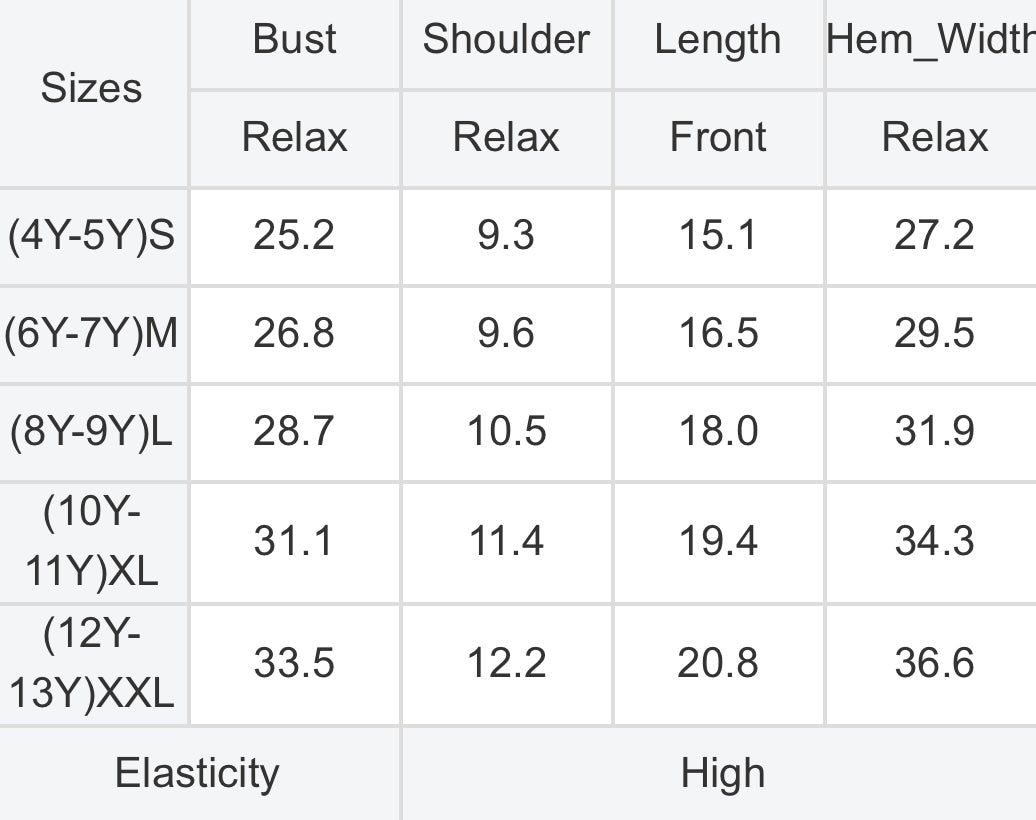Click the Shoulder column header
1036x820 pixels.
[x=506, y=40]
